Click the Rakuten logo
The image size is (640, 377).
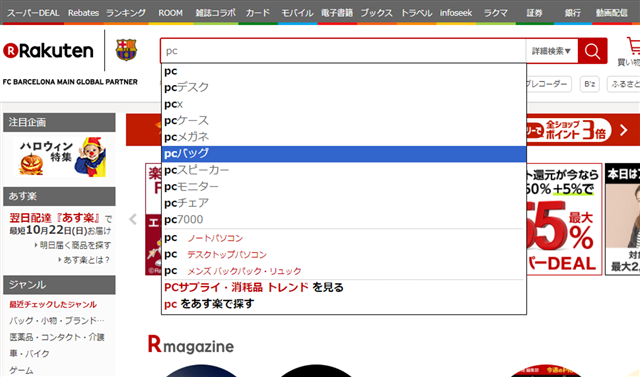[48, 51]
